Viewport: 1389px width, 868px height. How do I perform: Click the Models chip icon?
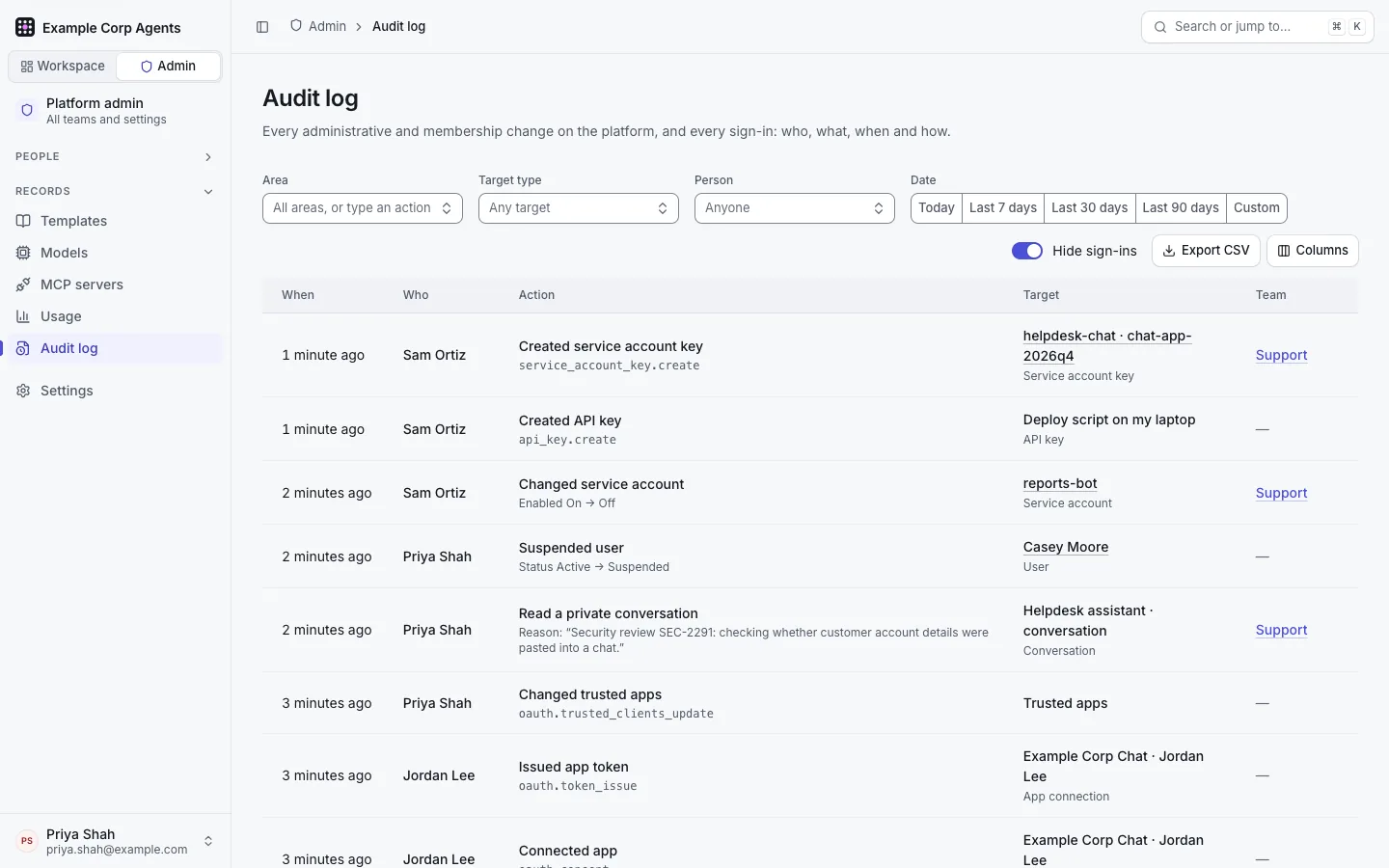[x=23, y=253]
